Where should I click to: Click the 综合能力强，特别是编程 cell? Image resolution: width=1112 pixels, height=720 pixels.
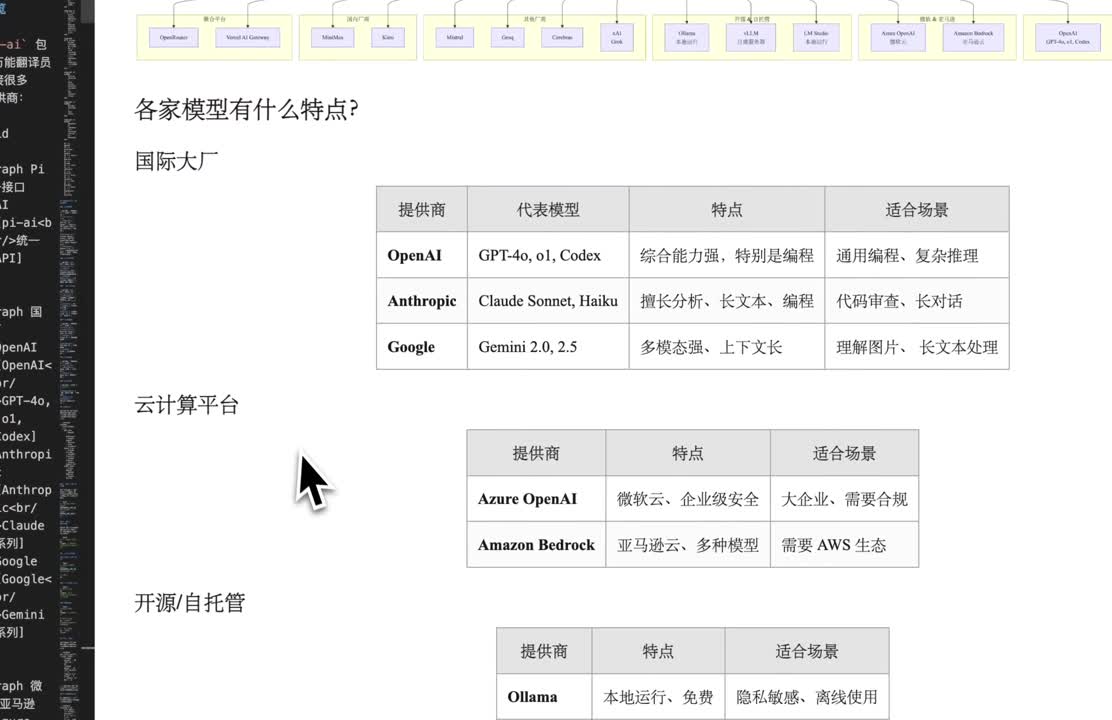pos(727,255)
